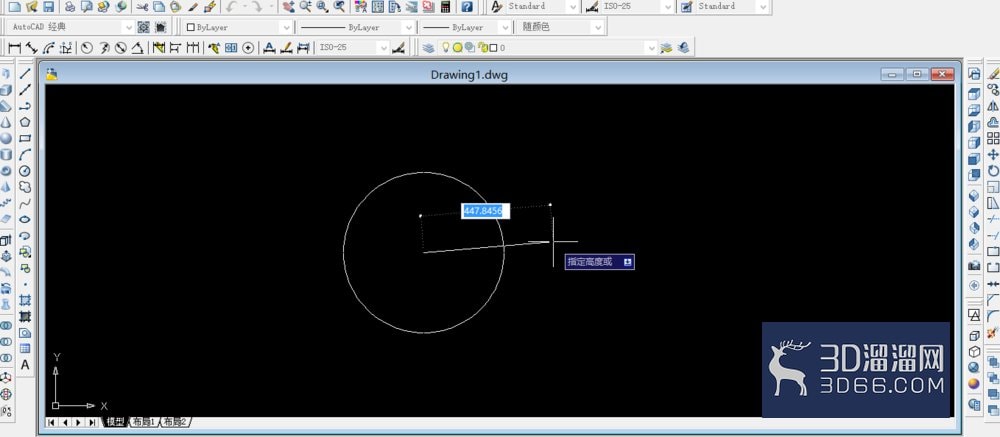The image size is (1000, 437).
Task: Toggle layer 0 lock icon
Action: pos(484,48)
